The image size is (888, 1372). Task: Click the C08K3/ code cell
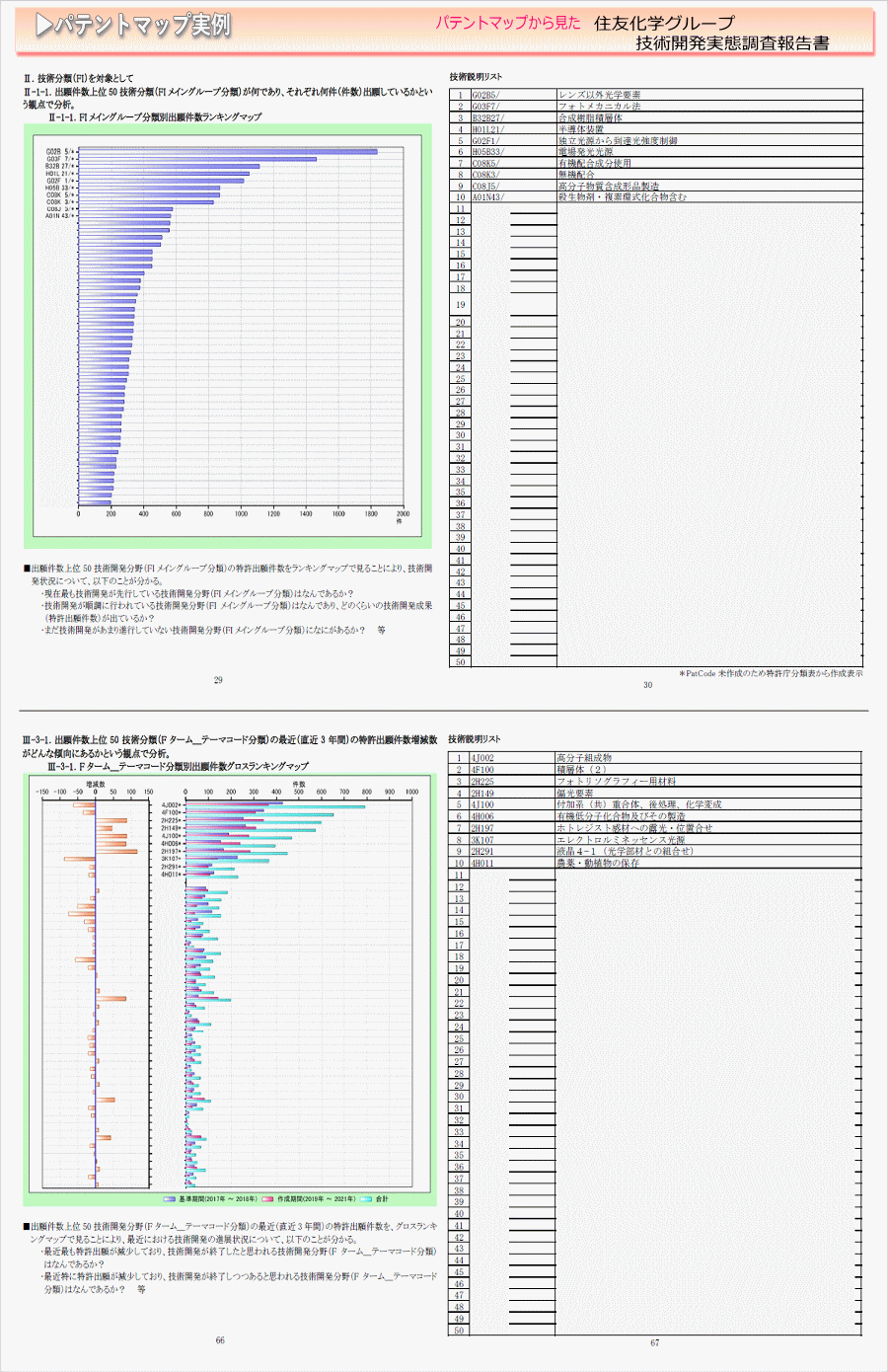click(513, 175)
